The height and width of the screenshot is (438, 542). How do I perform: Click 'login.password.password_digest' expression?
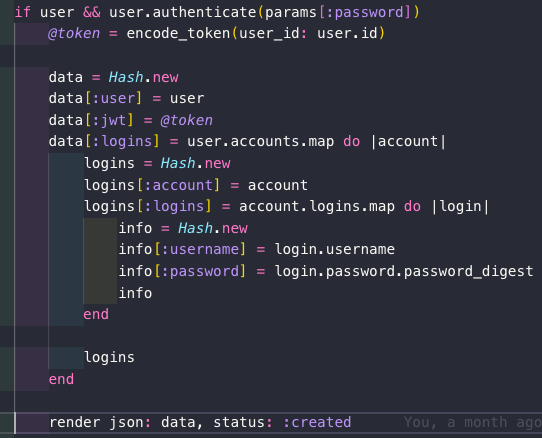point(404,271)
